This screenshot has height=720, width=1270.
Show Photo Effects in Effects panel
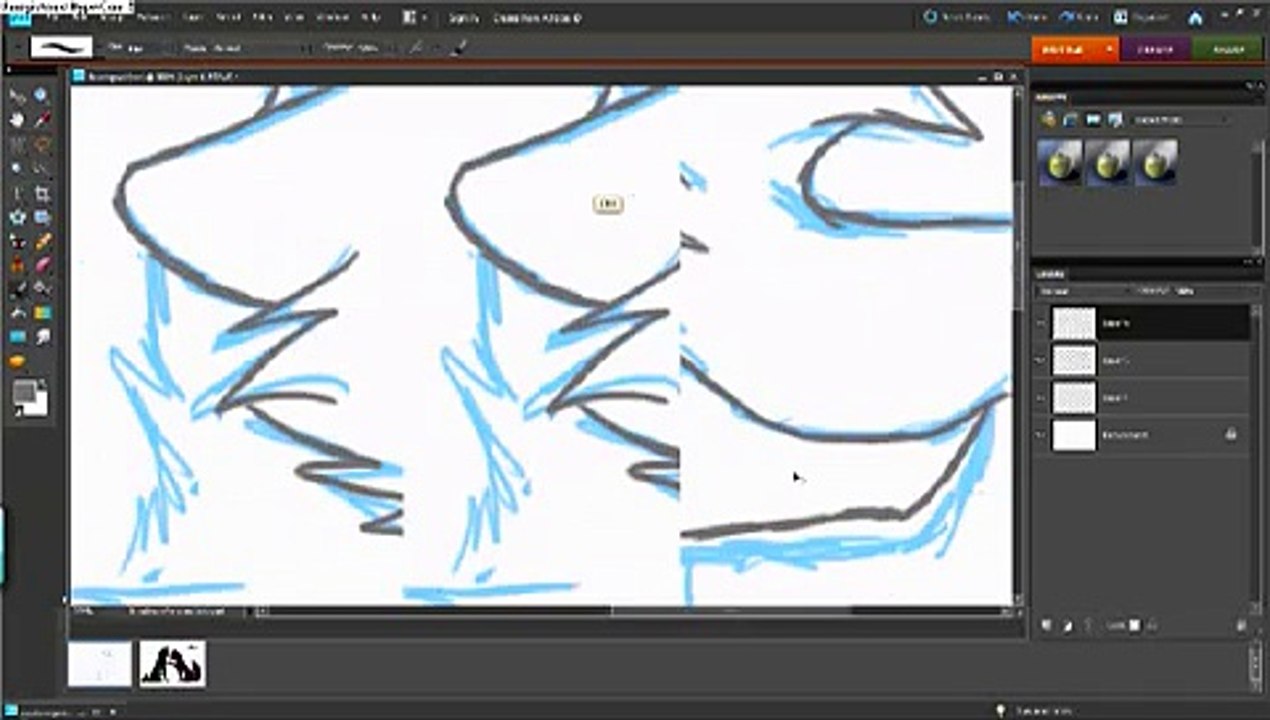point(1092,120)
